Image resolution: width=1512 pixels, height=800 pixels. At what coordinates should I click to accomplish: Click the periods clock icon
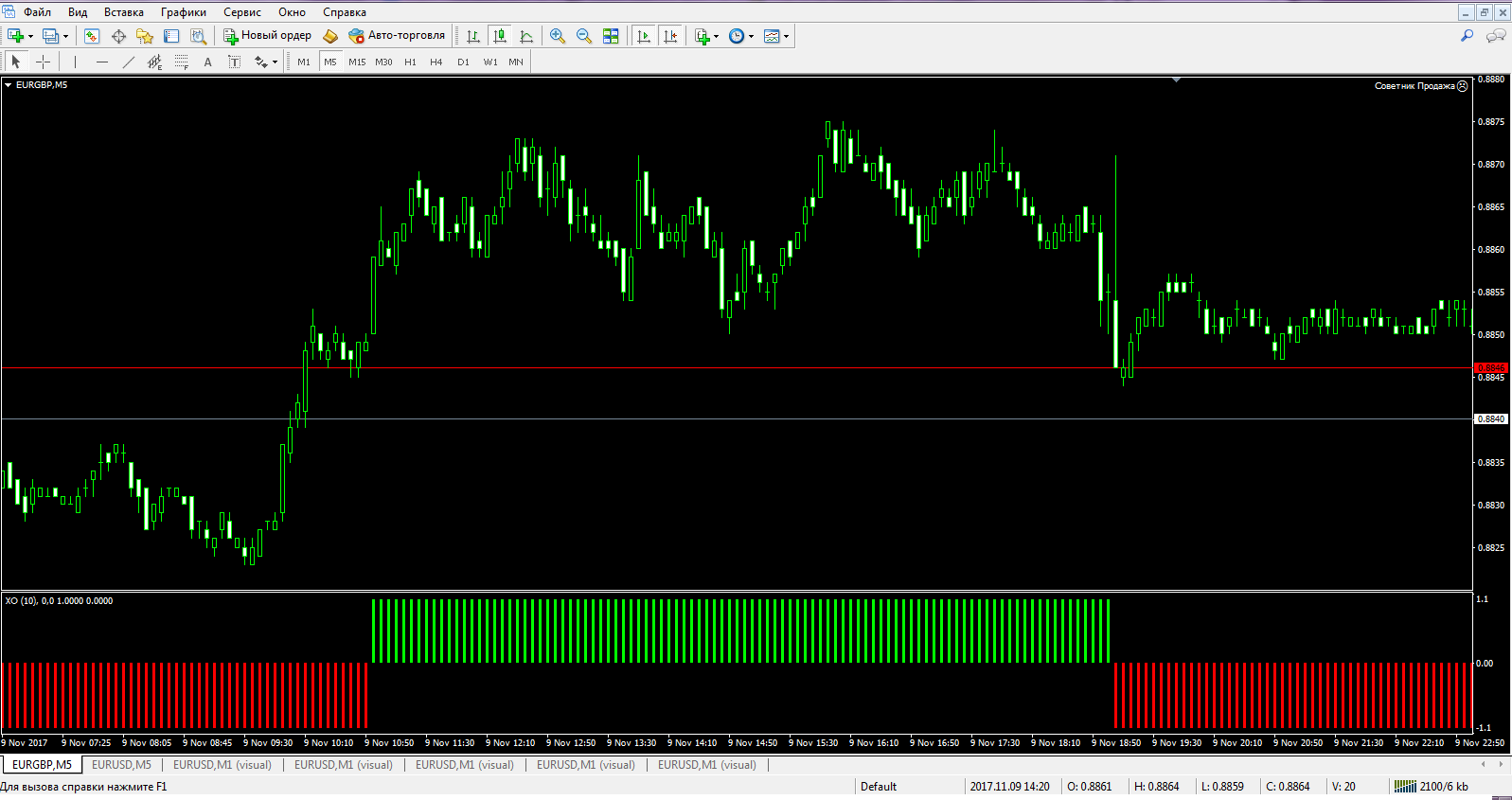[737, 36]
